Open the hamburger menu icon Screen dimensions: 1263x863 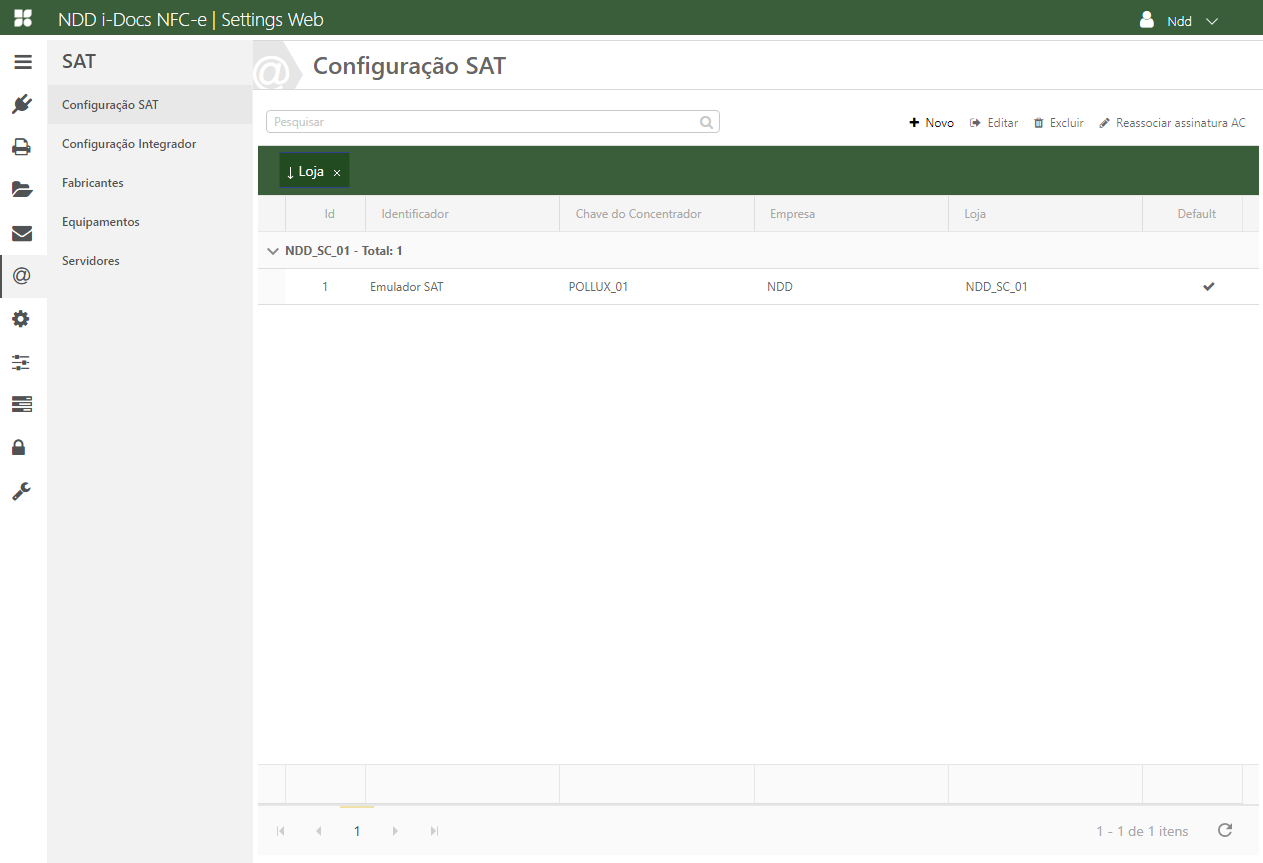point(22,62)
